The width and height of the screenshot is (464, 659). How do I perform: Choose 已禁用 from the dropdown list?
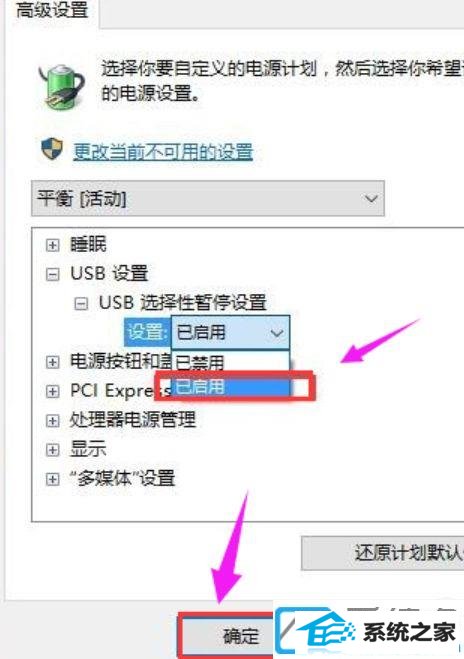coord(230,362)
